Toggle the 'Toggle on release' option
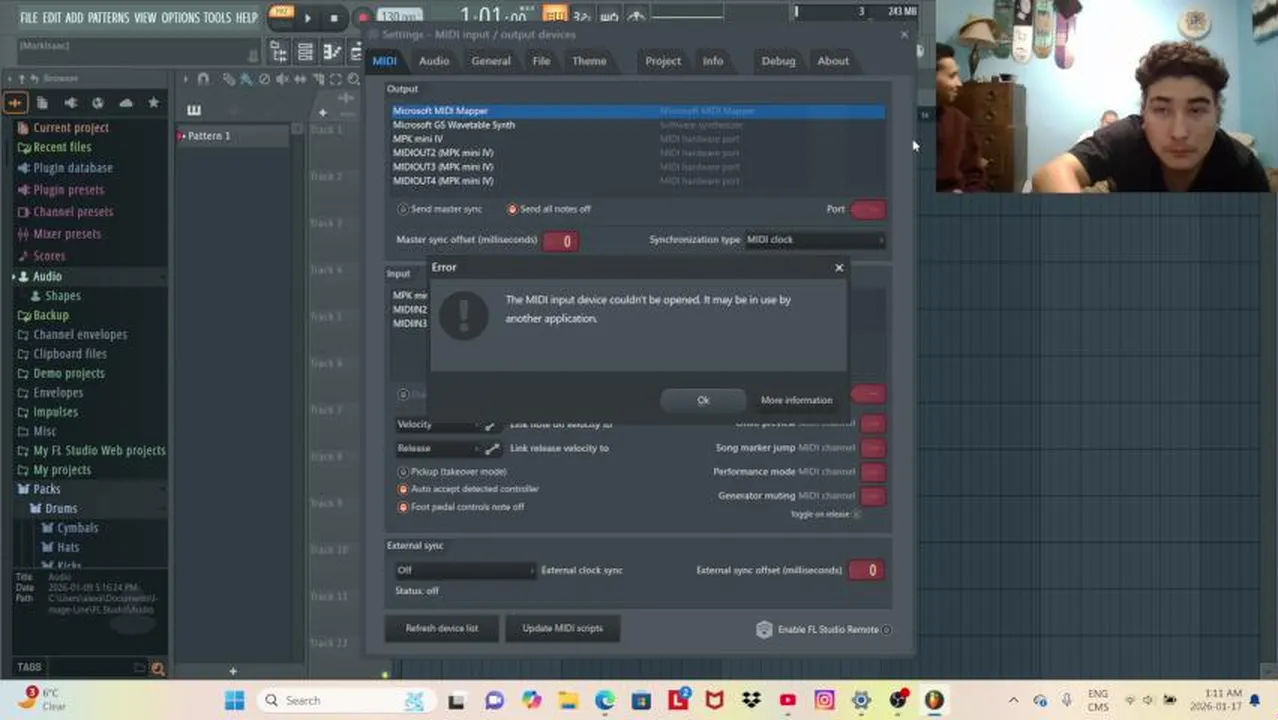The width and height of the screenshot is (1278, 720). (857, 514)
